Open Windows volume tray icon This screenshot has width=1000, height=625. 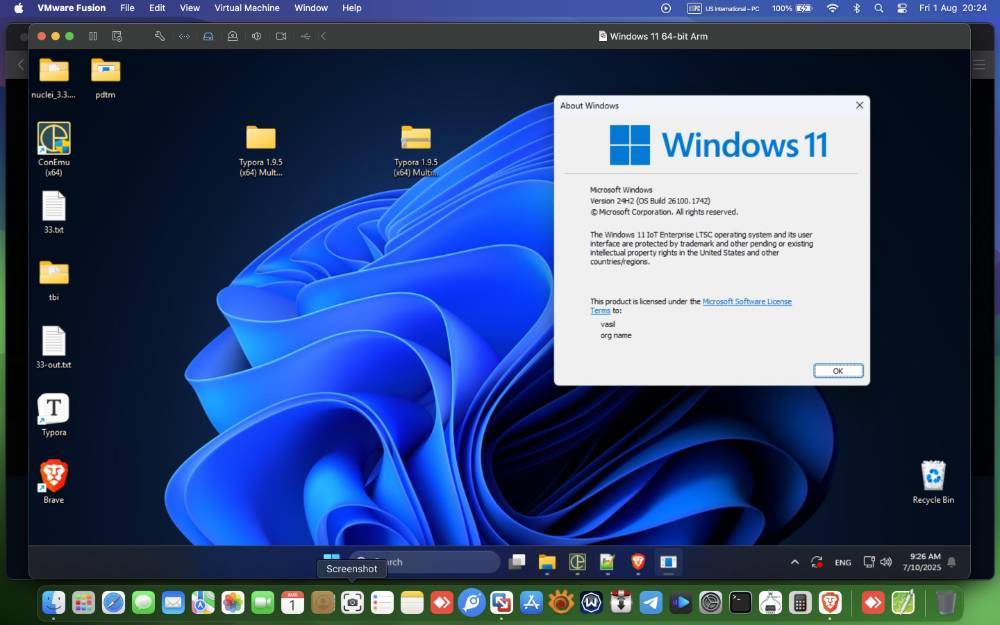coord(886,562)
